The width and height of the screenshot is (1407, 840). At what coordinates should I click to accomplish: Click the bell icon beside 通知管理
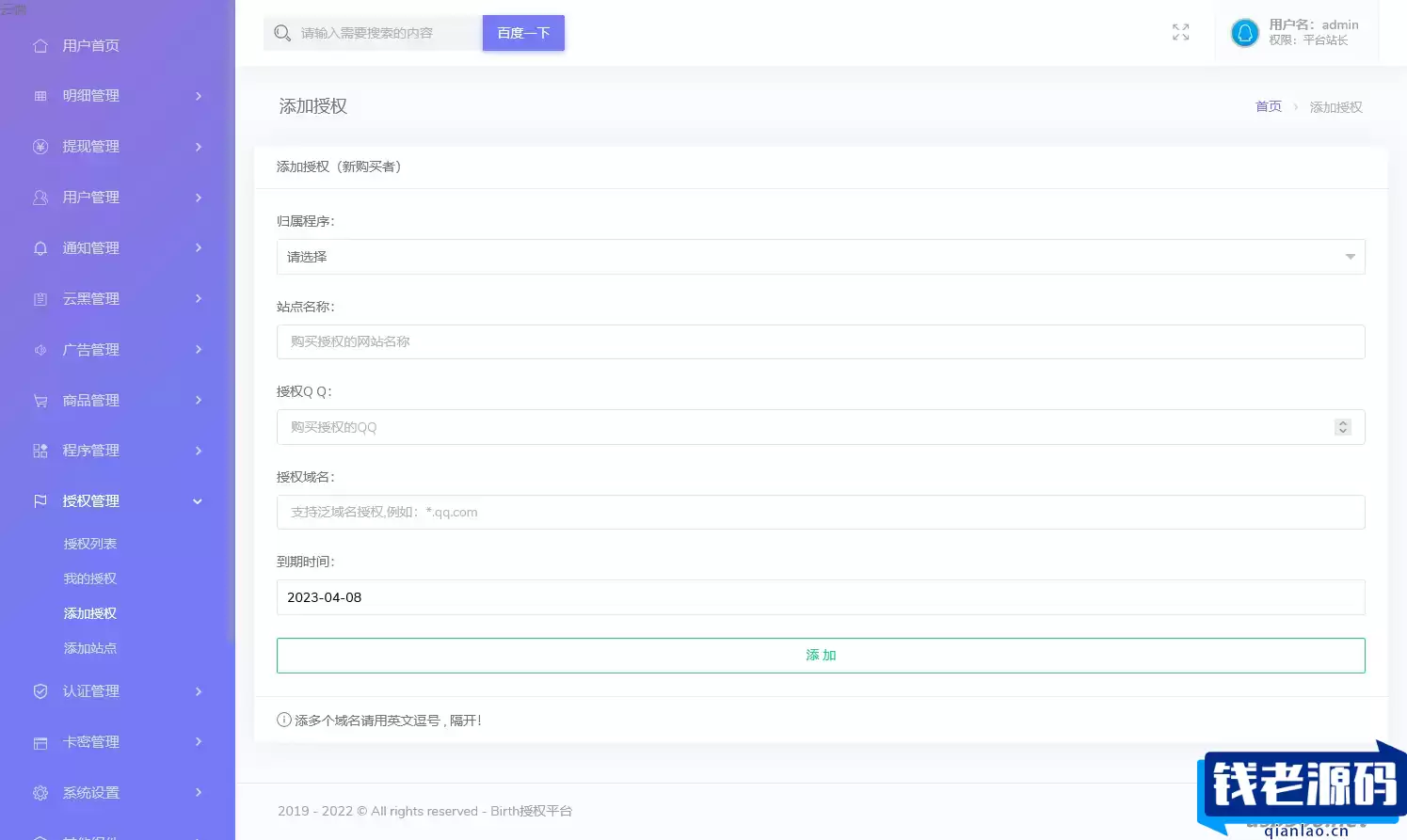click(40, 248)
